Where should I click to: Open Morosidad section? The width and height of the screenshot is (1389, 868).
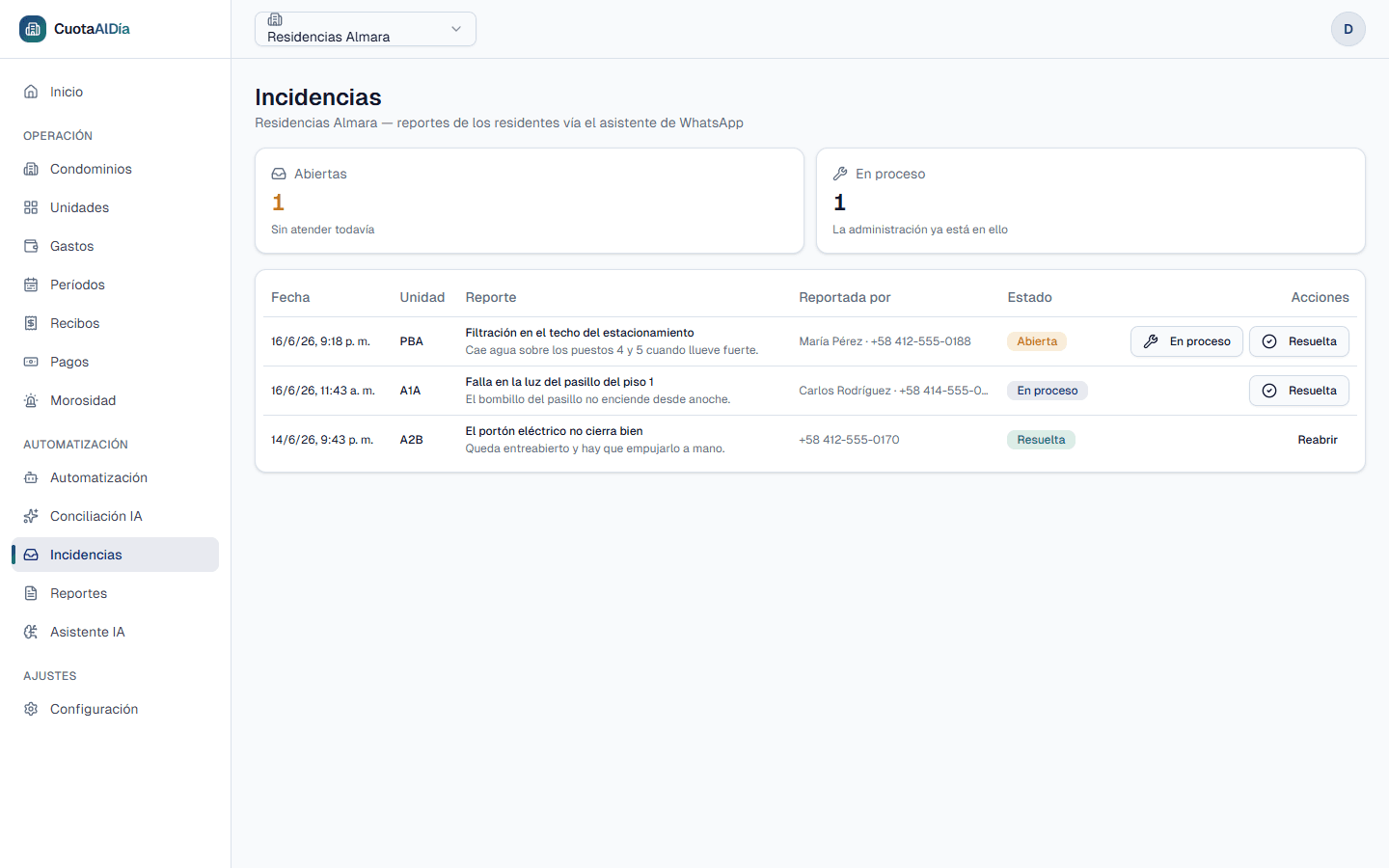[116, 400]
